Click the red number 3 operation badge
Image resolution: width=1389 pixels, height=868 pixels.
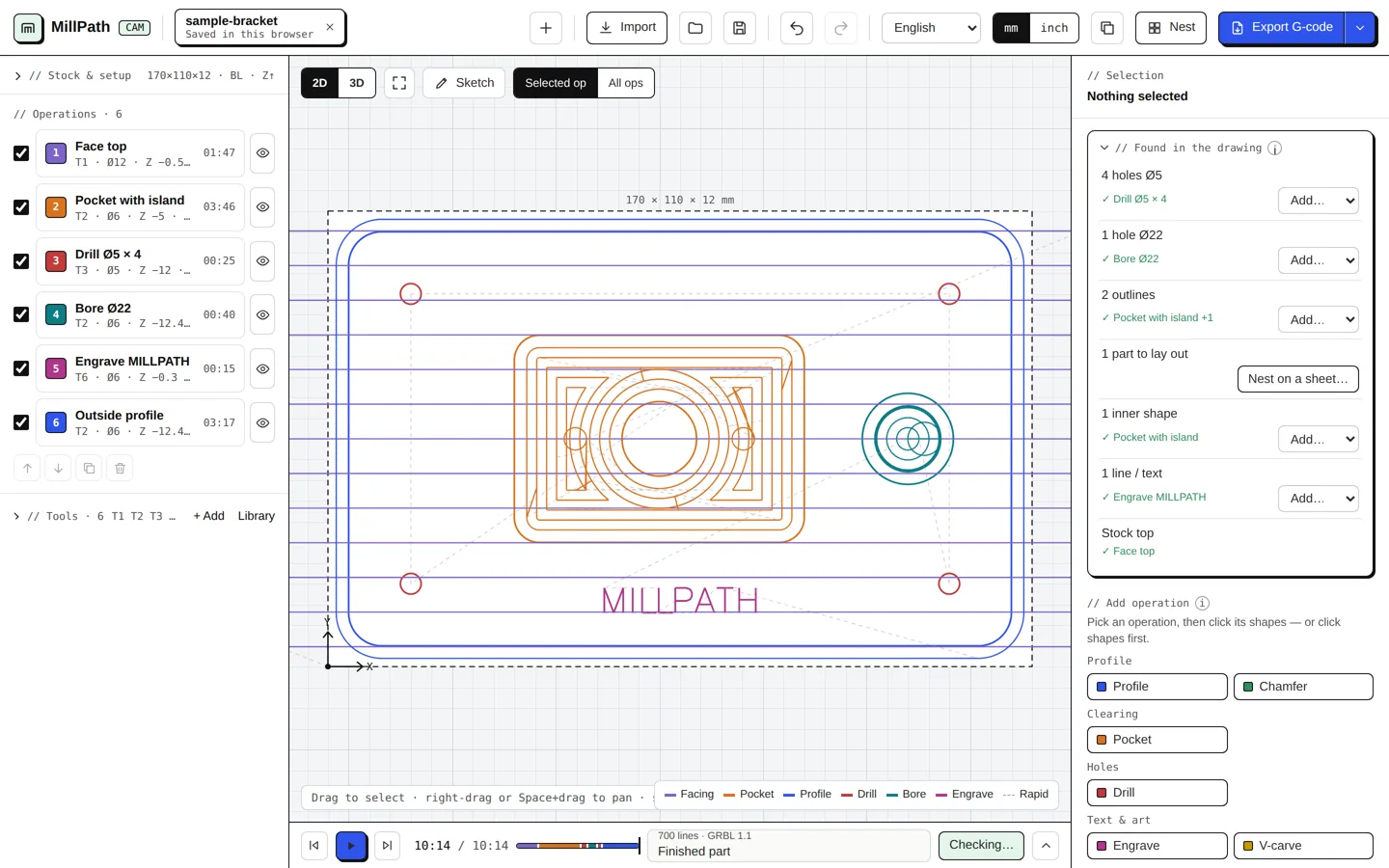pos(56,261)
